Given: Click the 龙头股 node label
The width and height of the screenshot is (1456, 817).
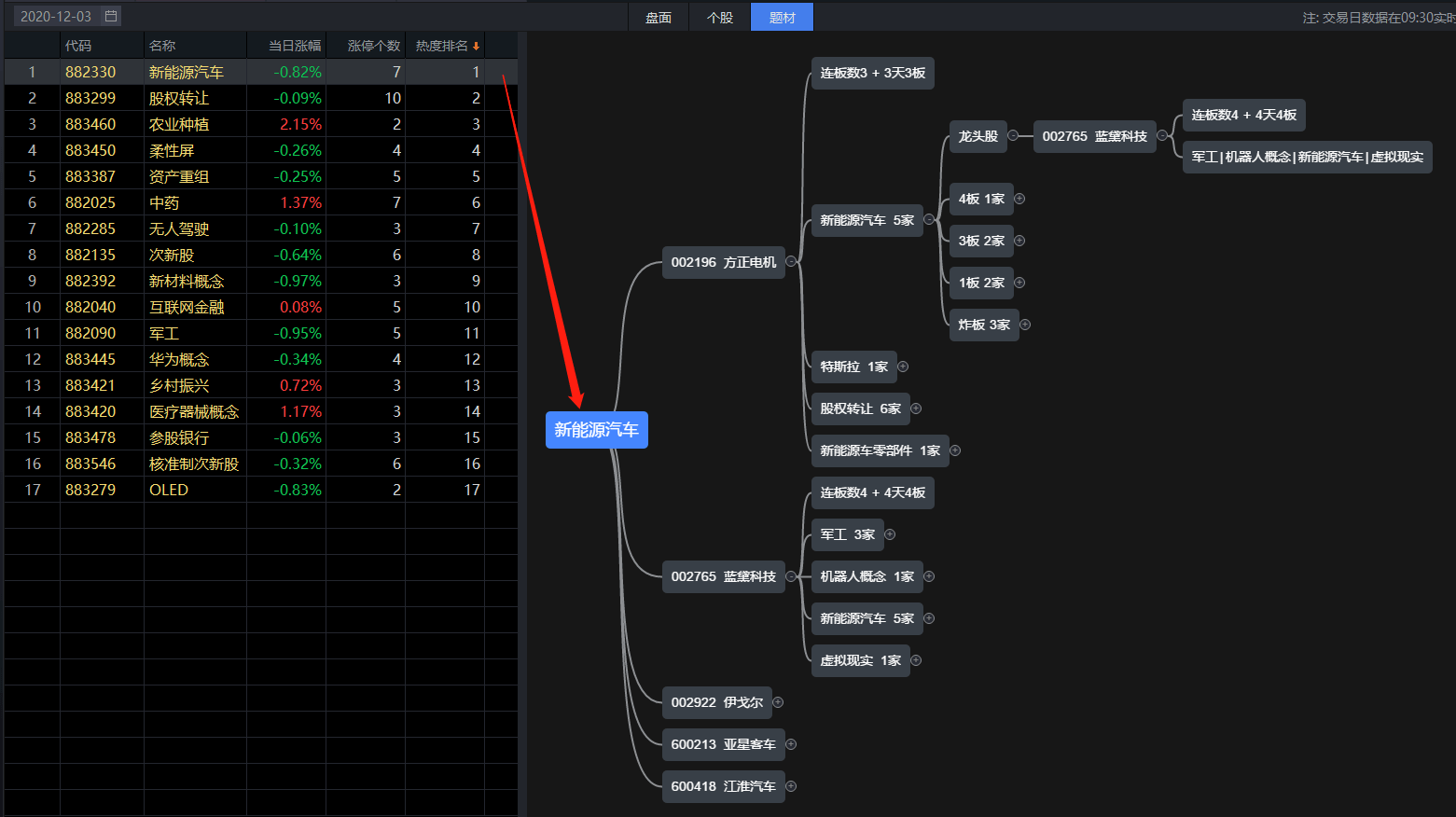Looking at the screenshot, I should (x=978, y=136).
